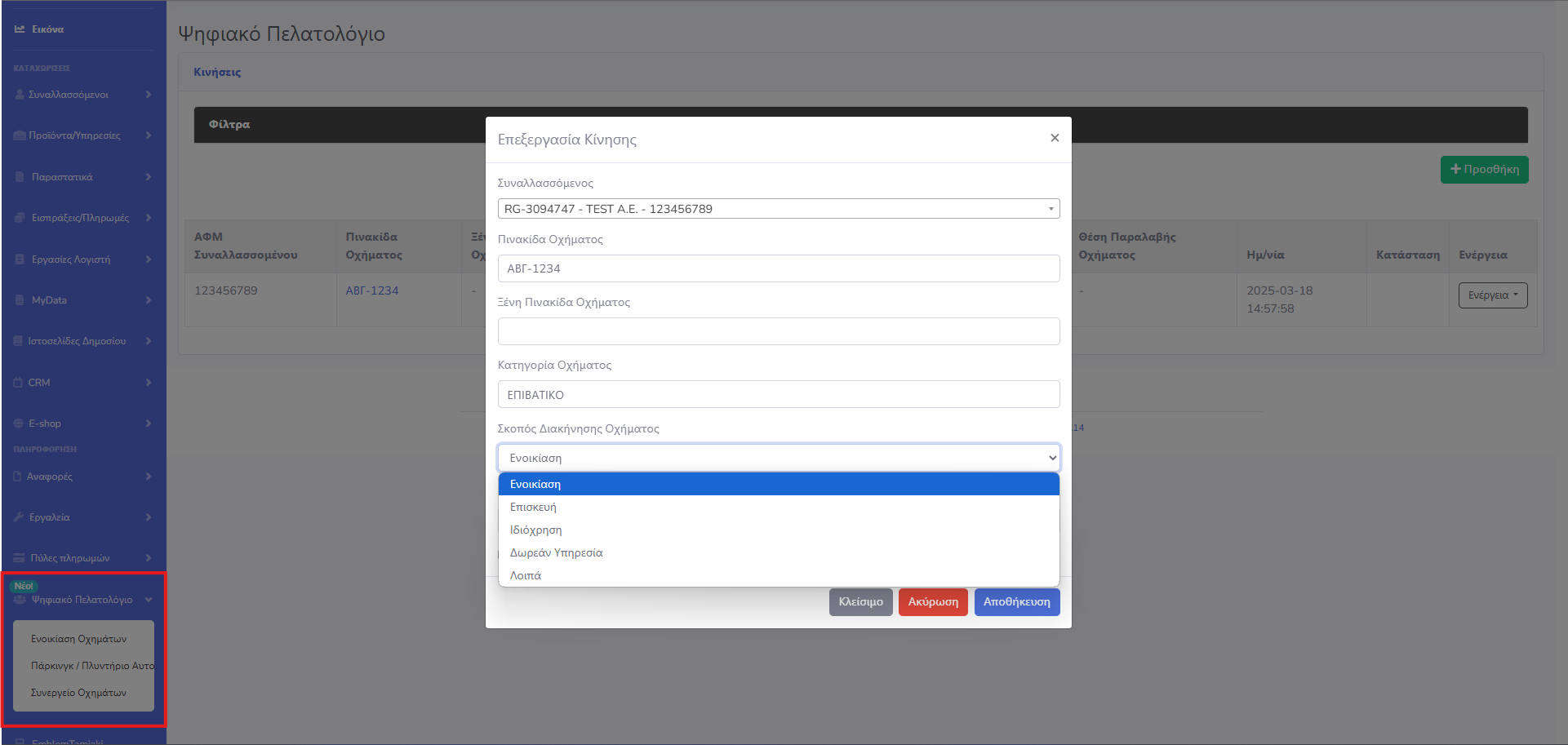
Task: Close the Επεξεργασία Κίνησης dialog with X
Action: [1055, 138]
